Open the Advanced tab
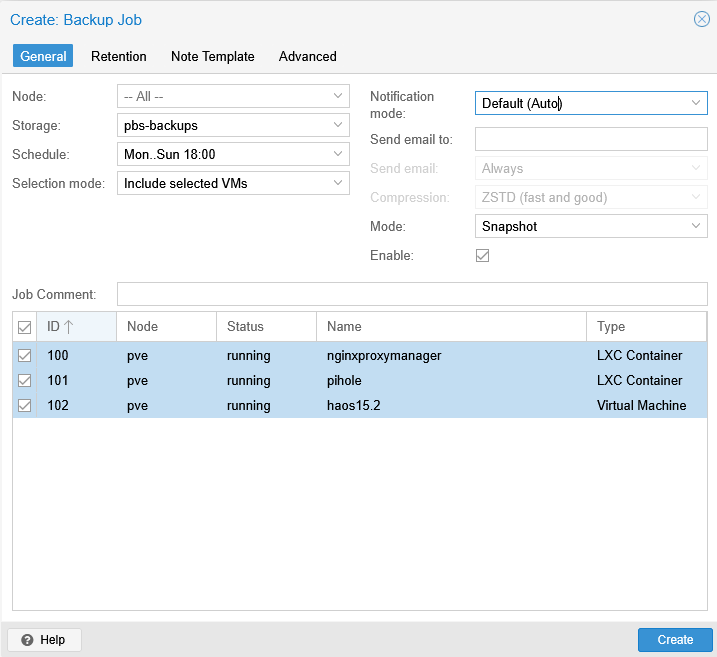 pos(308,56)
